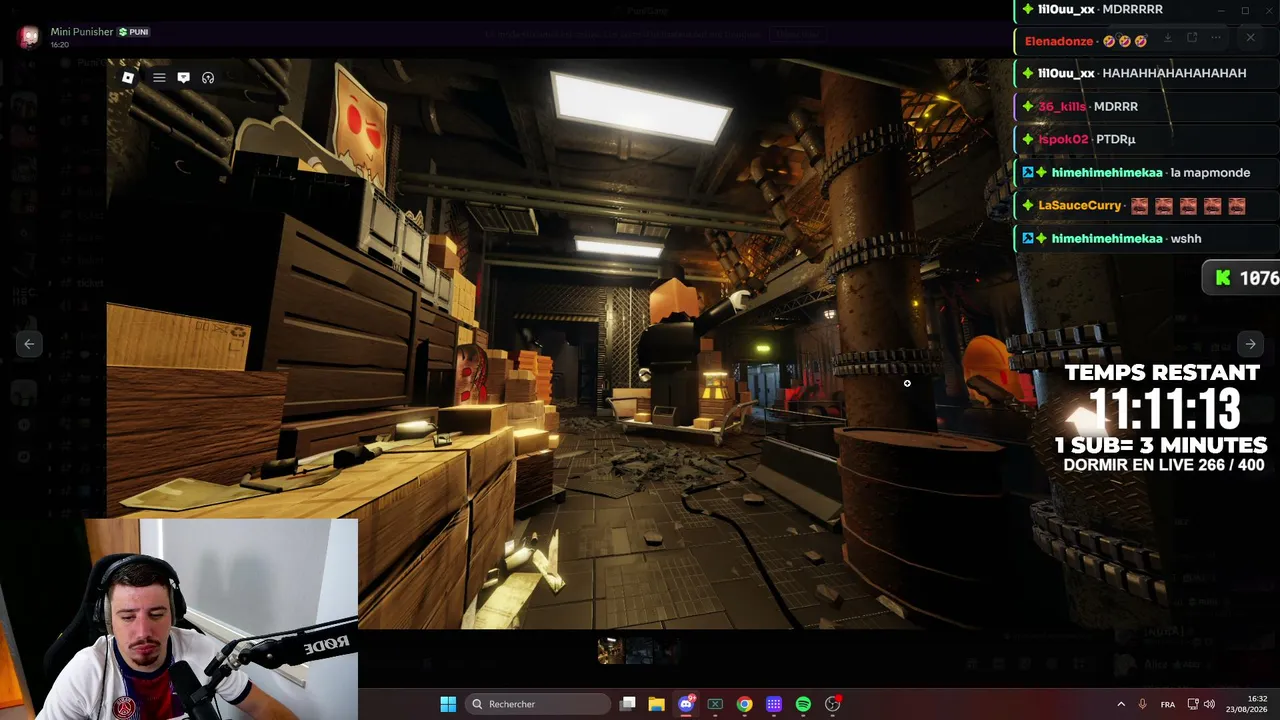Image resolution: width=1280 pixels, height=720 pixels.
Task: Open the clock showing 16:32
Action: pyautogui.click(x=1247, y=704)
